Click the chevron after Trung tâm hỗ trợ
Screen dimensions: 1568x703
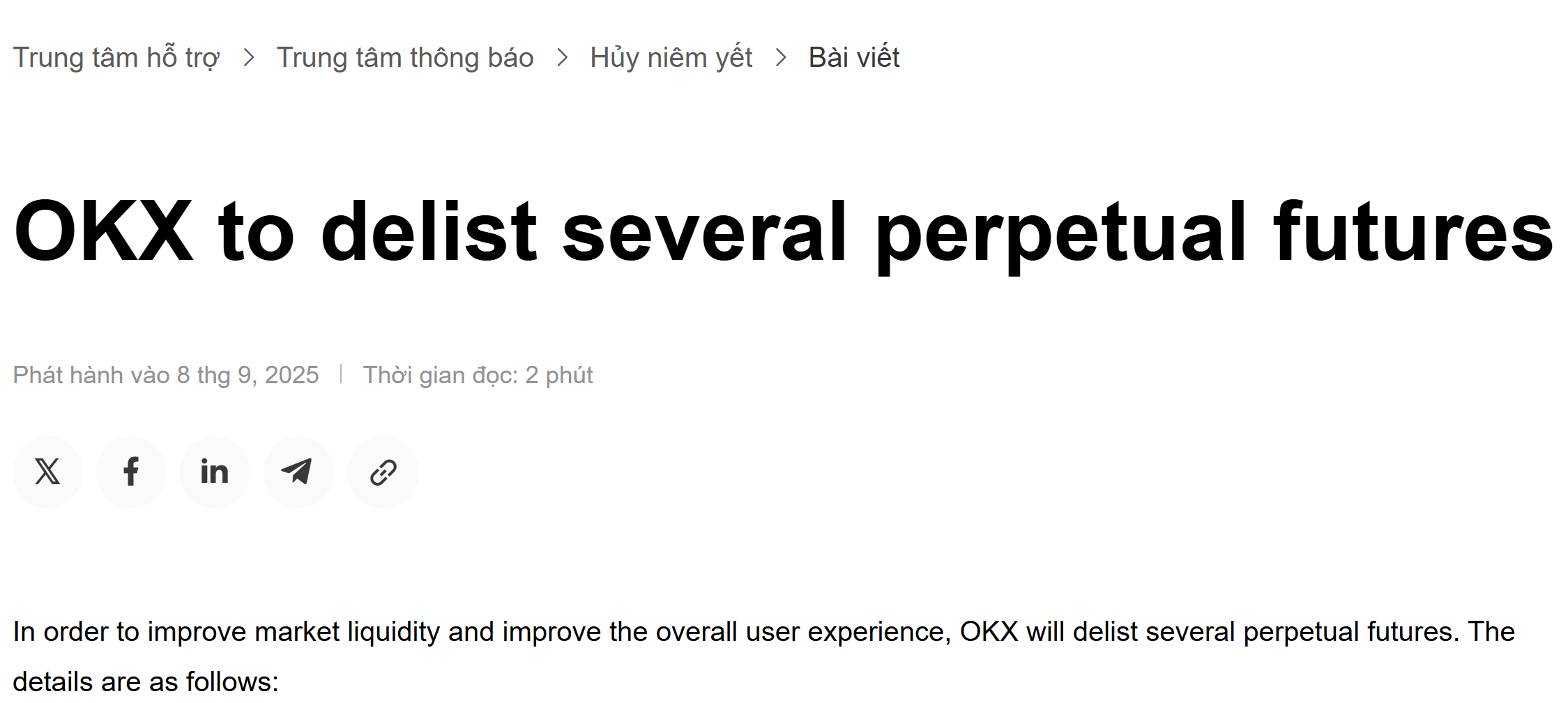(x=249, y=57)
